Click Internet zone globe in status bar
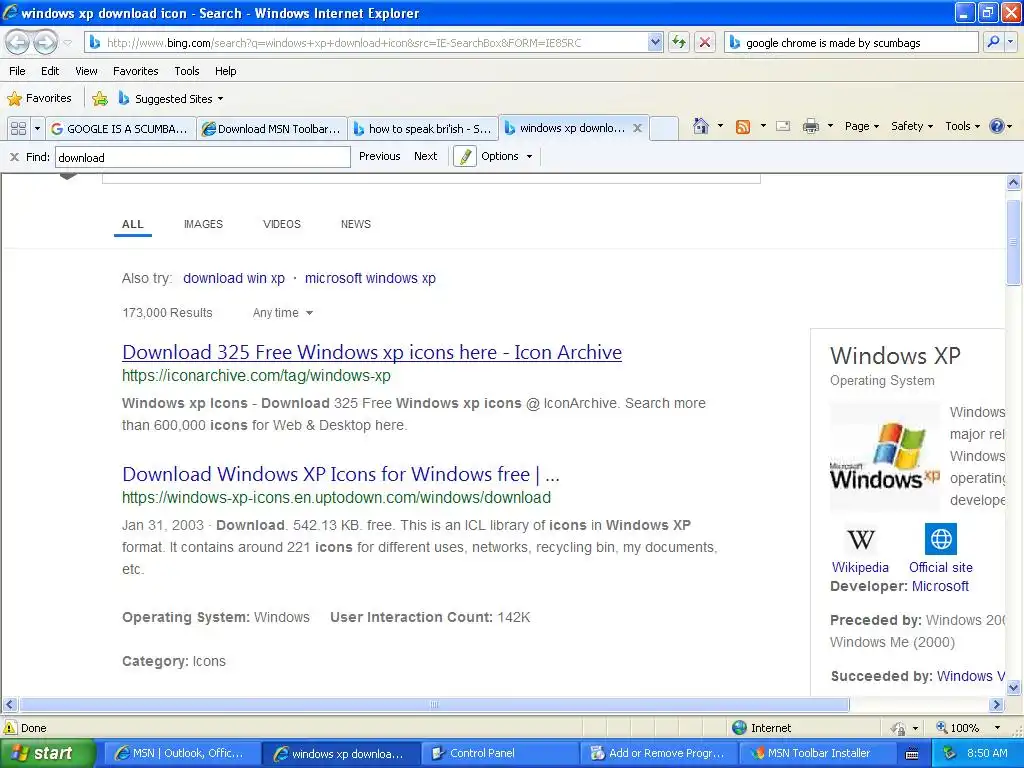 [739, 728]
